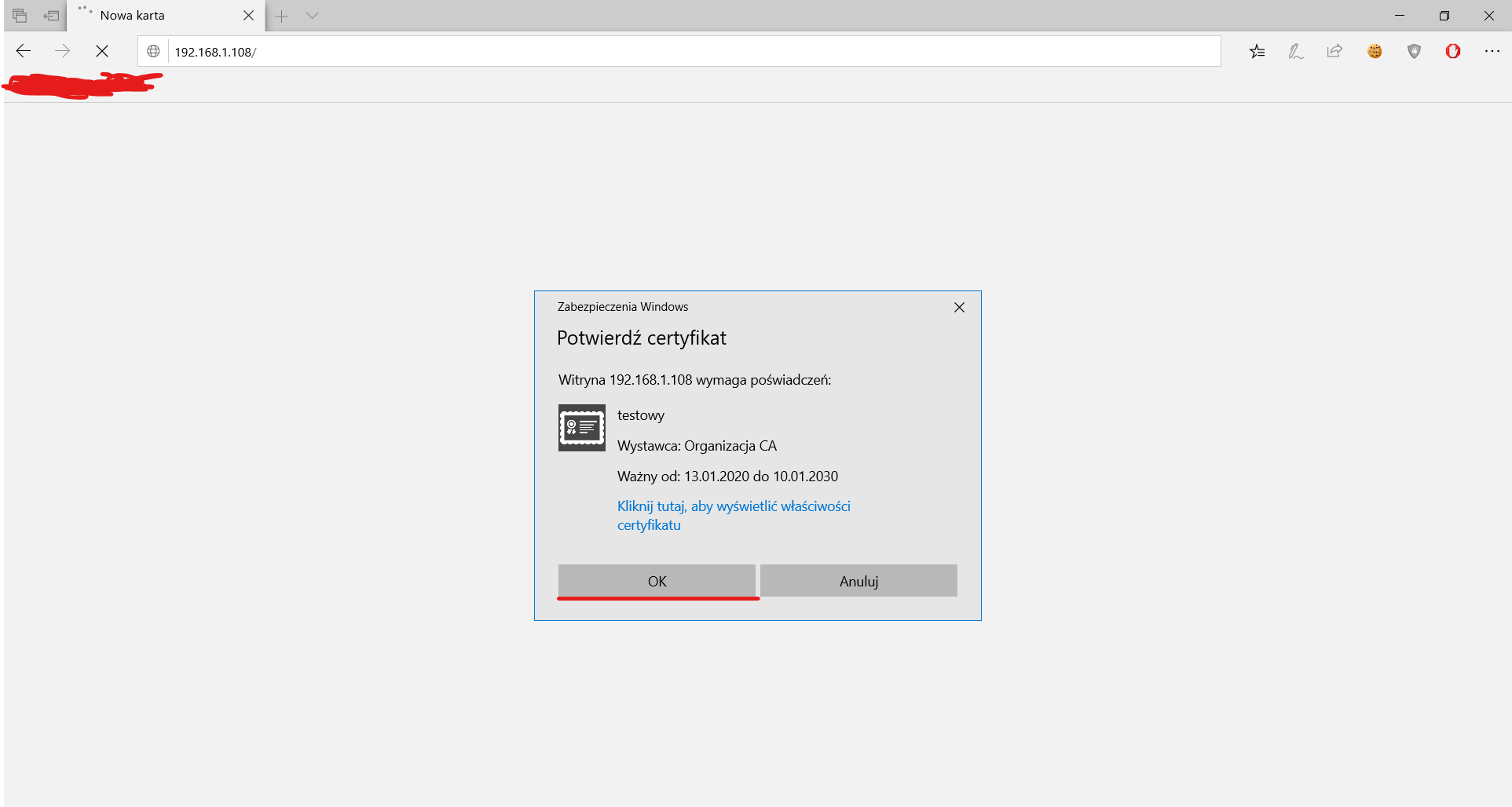Stop loading the current page
This screenshot has width=1512, height=807.
pyautogui.click(x=102, y=52)
